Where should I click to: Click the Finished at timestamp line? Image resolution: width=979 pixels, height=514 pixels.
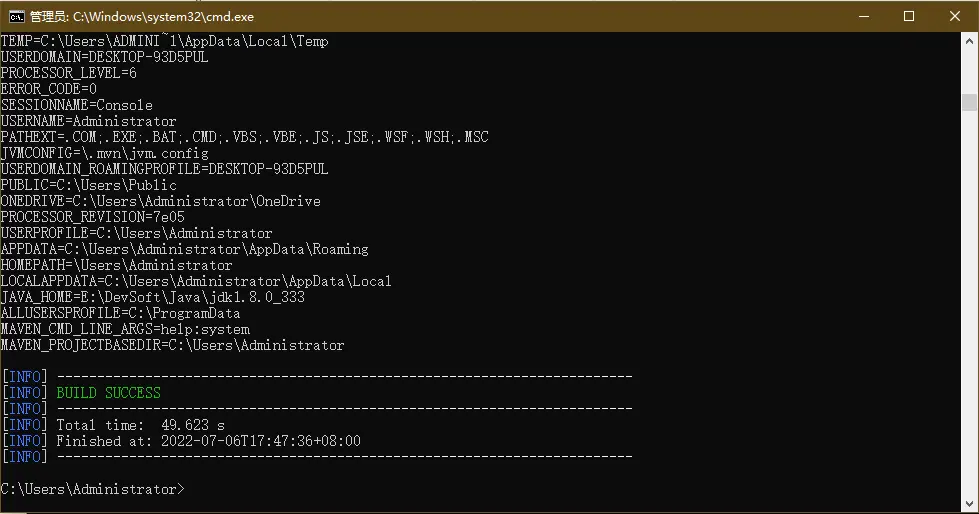(x=208, y=441)
